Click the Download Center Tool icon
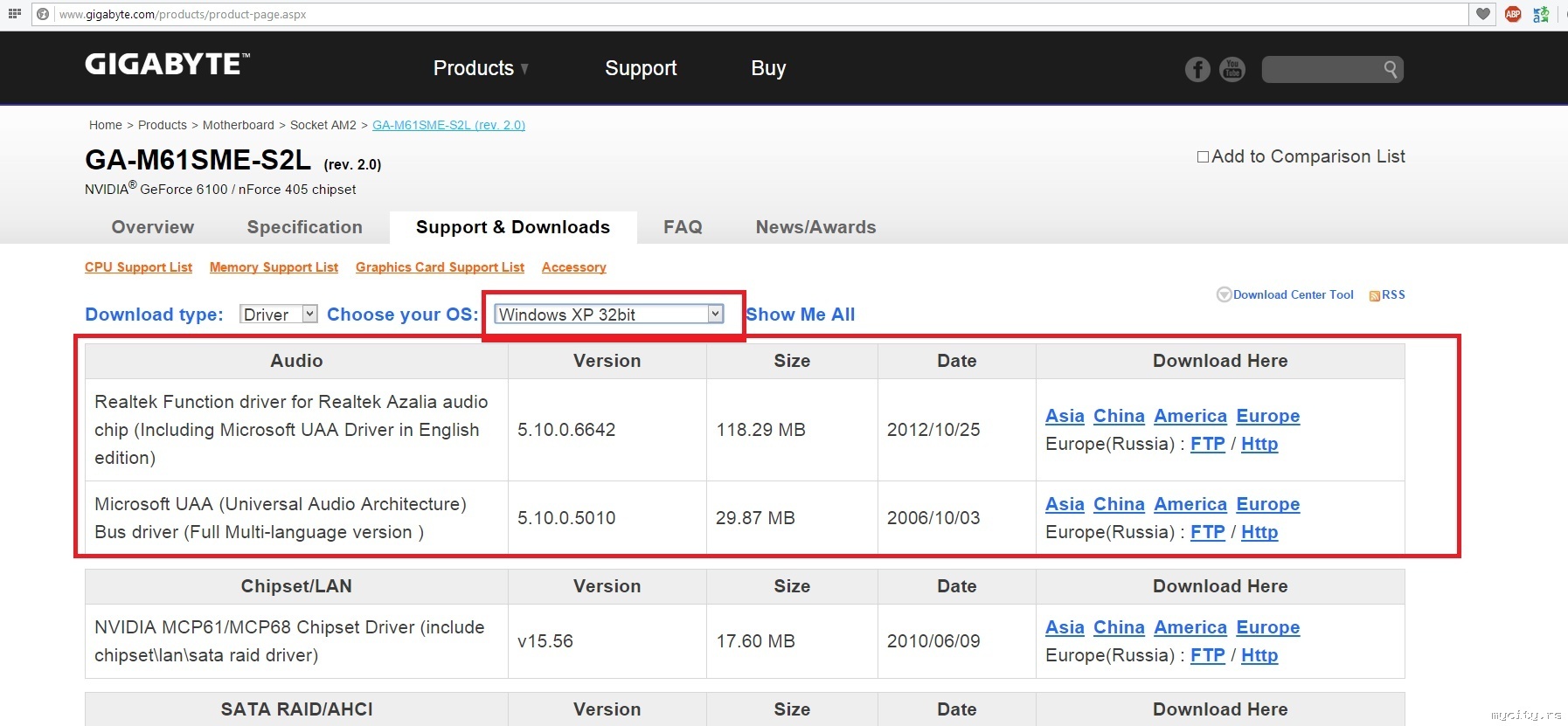1568x726 pixels. 1224,295
